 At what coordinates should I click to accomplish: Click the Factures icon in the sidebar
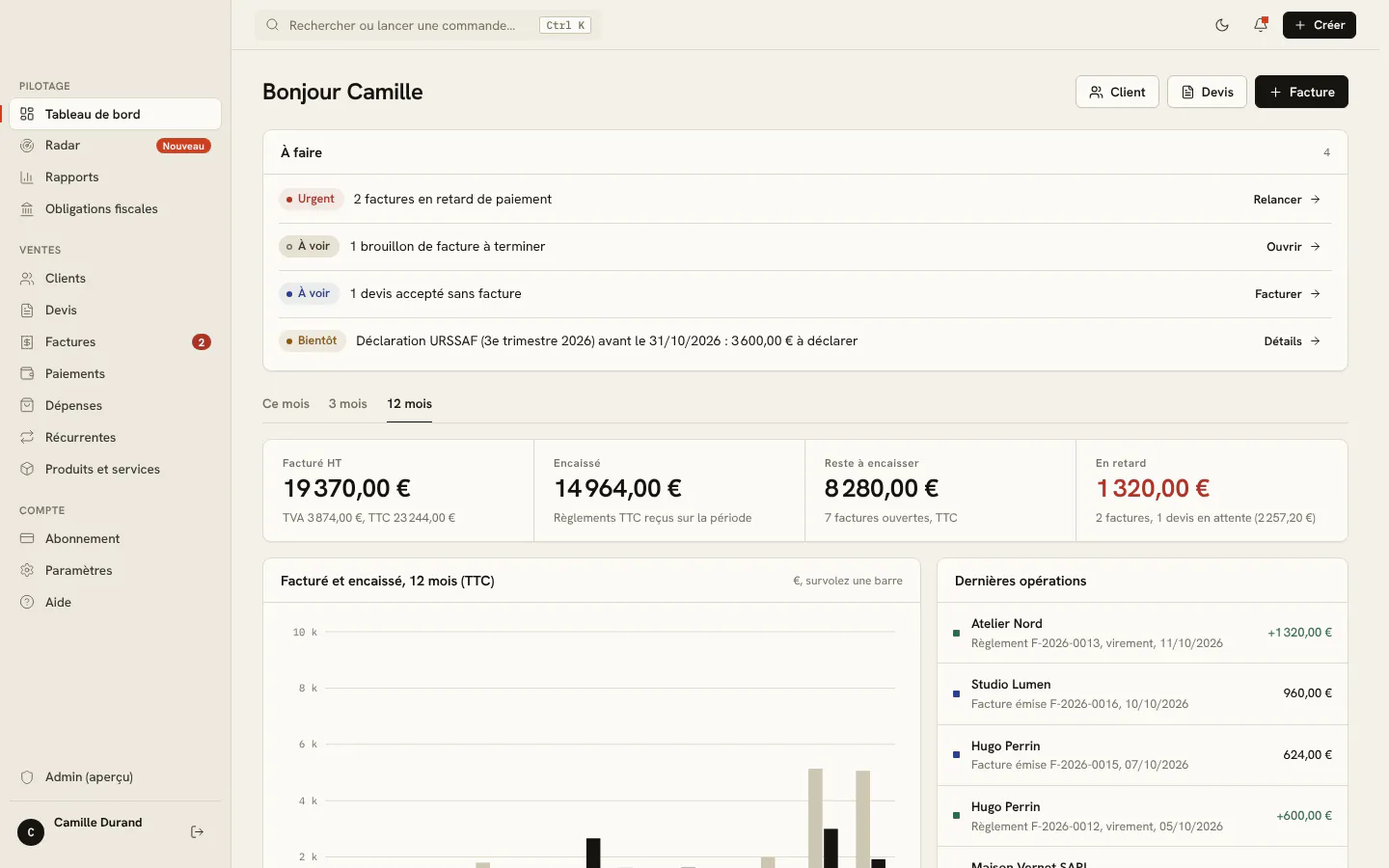click(27, 342)
